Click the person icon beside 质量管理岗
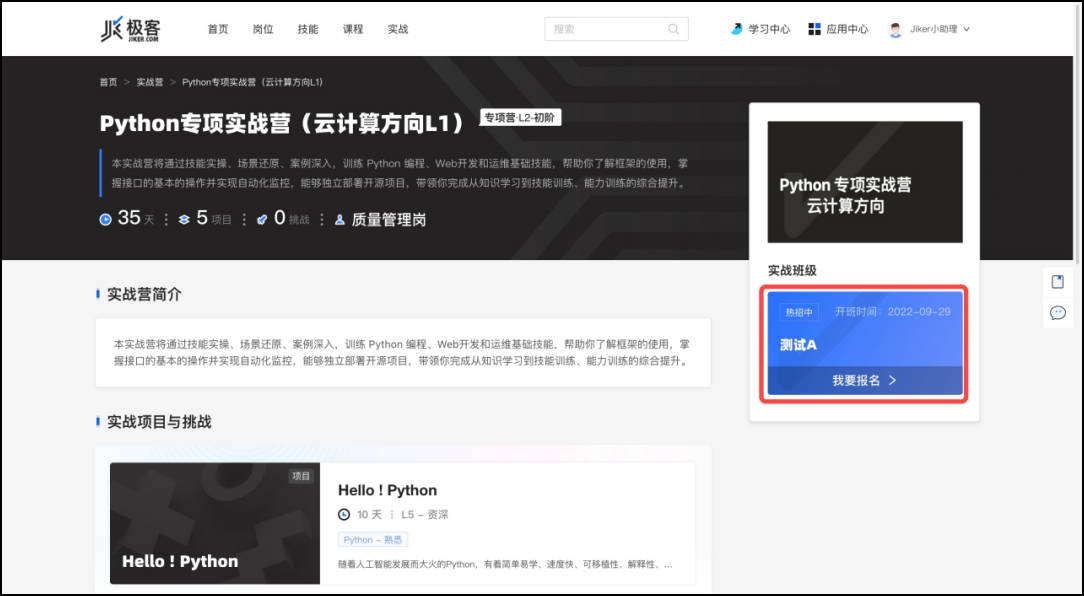Image resolution: width=1084 pixels, height=596 pixels. [x=340, y=219]
